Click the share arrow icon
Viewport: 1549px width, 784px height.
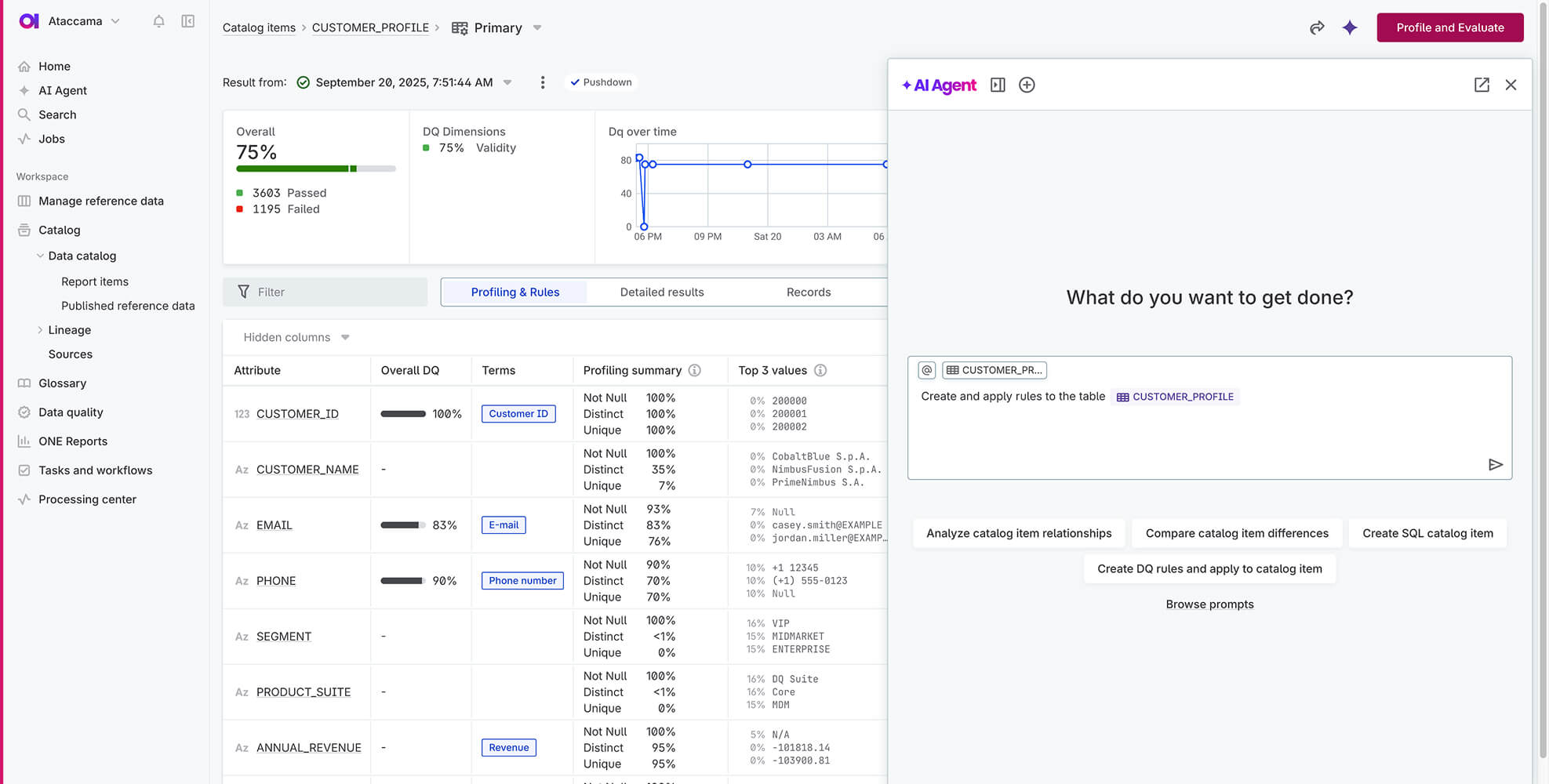coord(1317,27)
